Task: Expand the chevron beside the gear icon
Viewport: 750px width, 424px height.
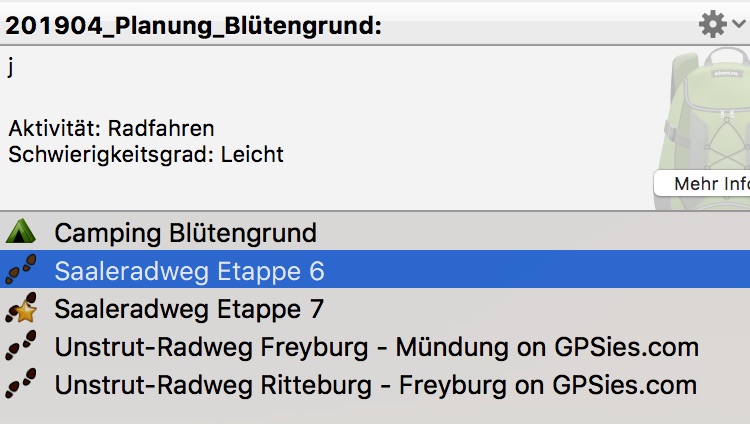Action: tap(739, 23)
